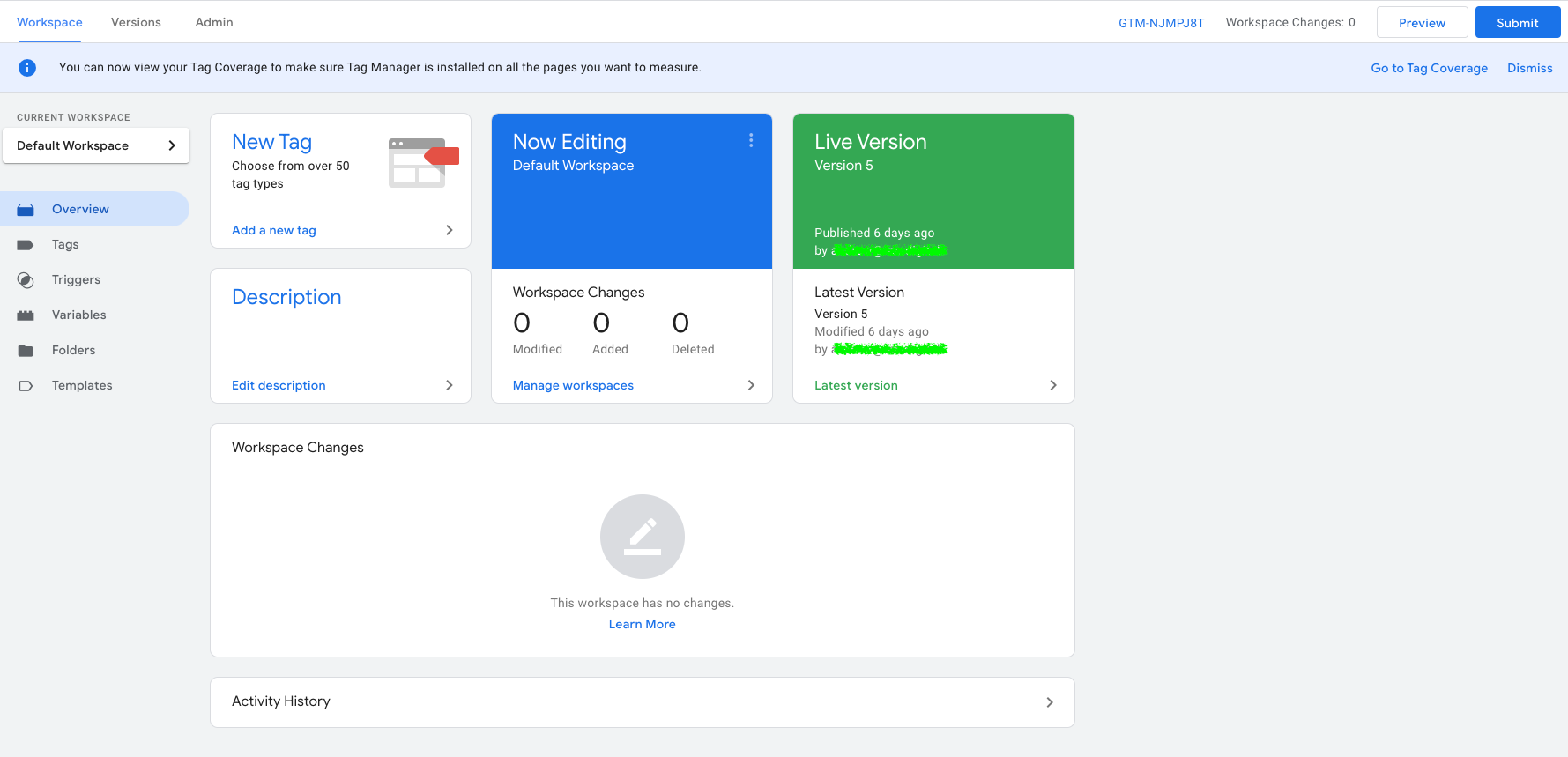Click the Live Version heading

click(x=870, y=142)
